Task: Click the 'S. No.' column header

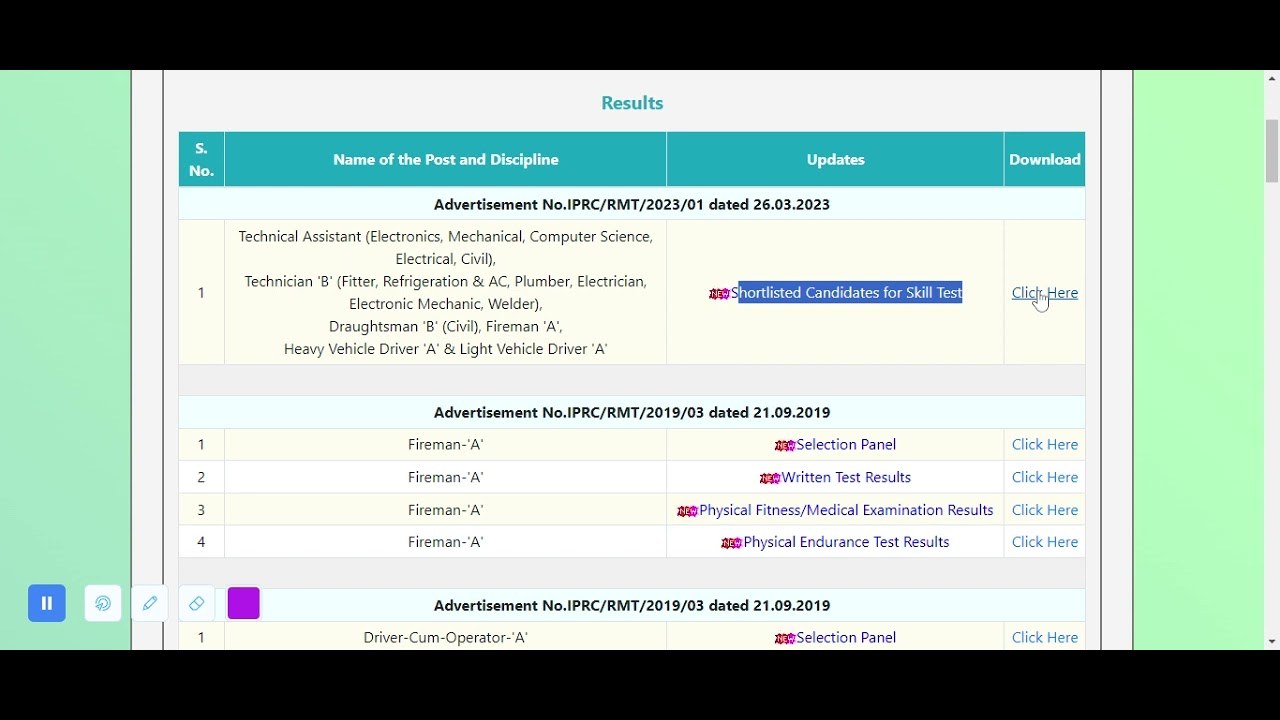Action: point(202,160)
